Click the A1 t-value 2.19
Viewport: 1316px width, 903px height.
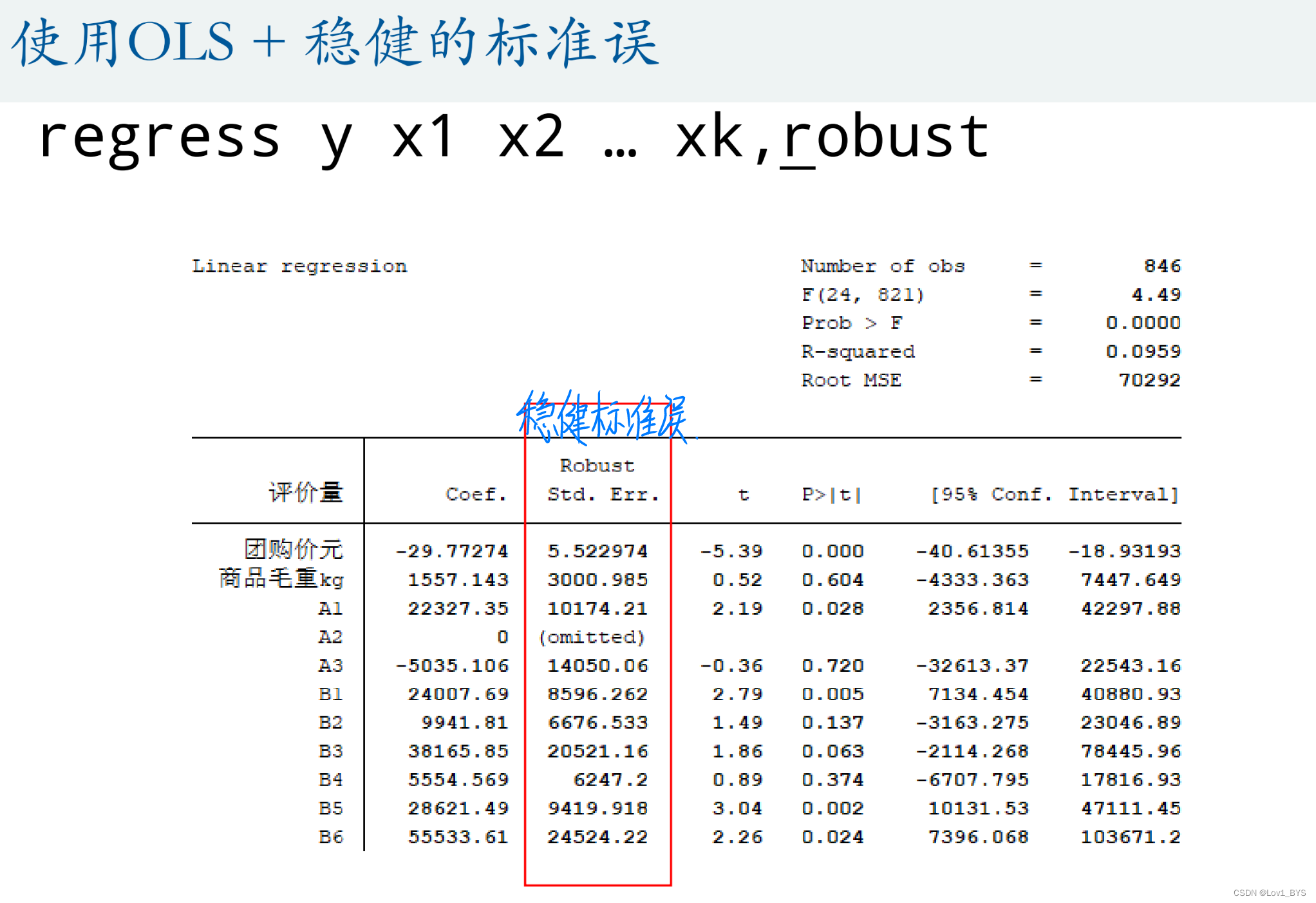737,609
